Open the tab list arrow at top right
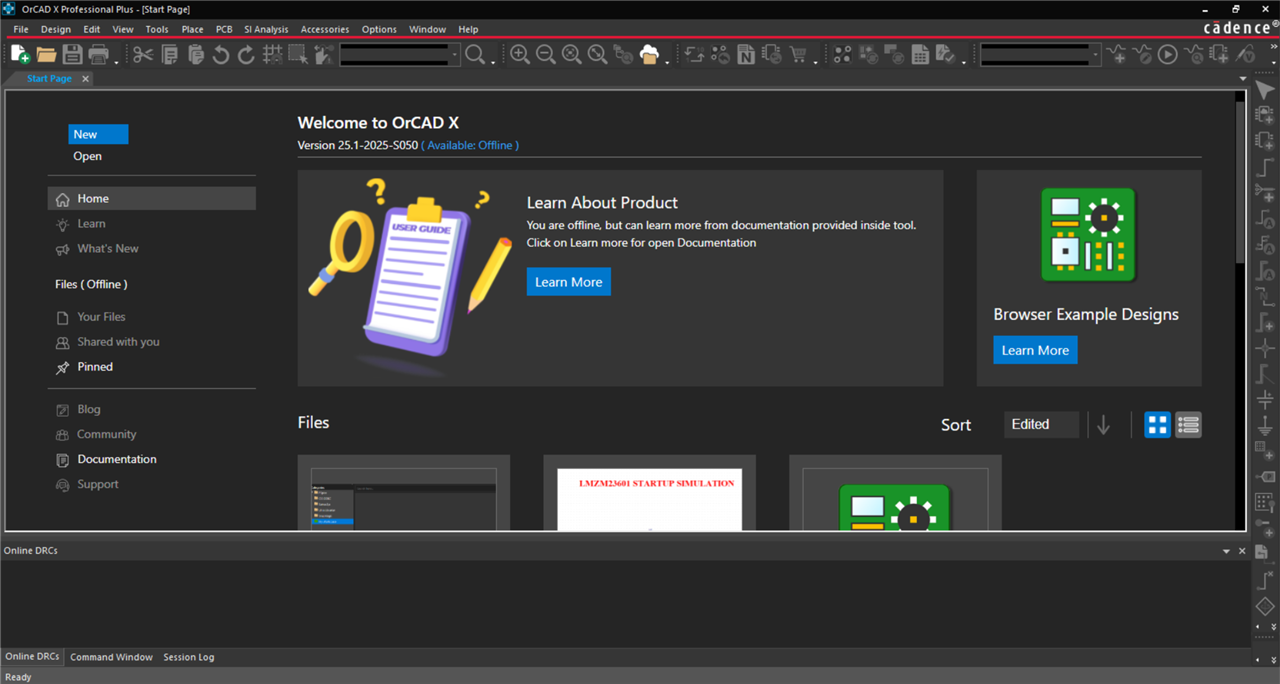Viewport: 1280px width, 684px height. point(1243,78)
